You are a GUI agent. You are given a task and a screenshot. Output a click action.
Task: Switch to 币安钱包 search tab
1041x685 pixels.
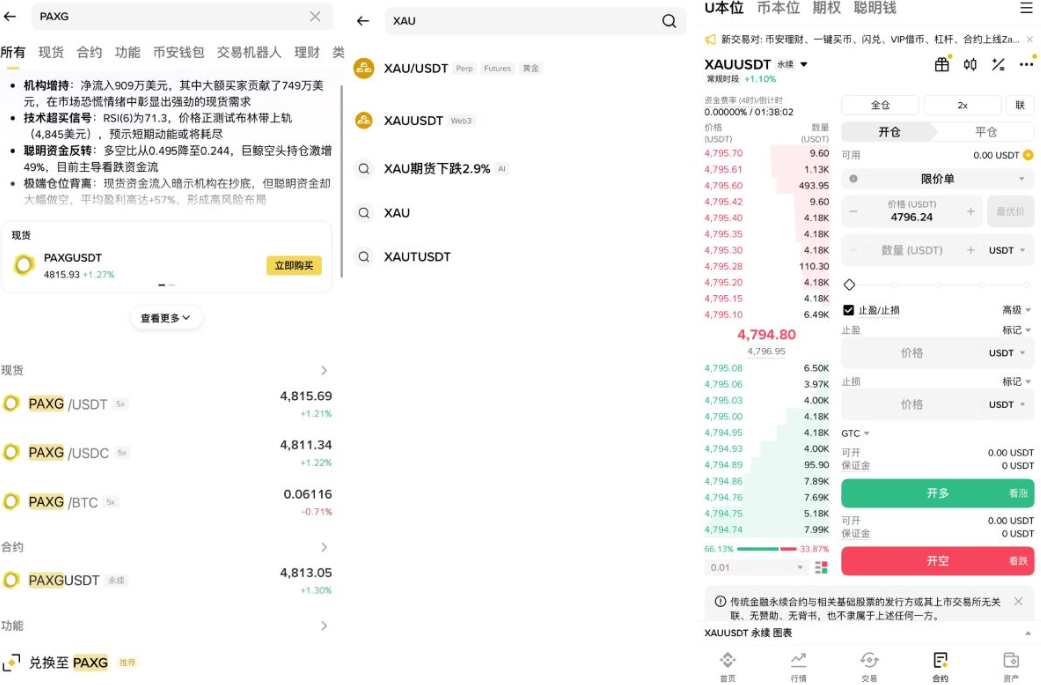pyautogui.click(x=178, y=52)
